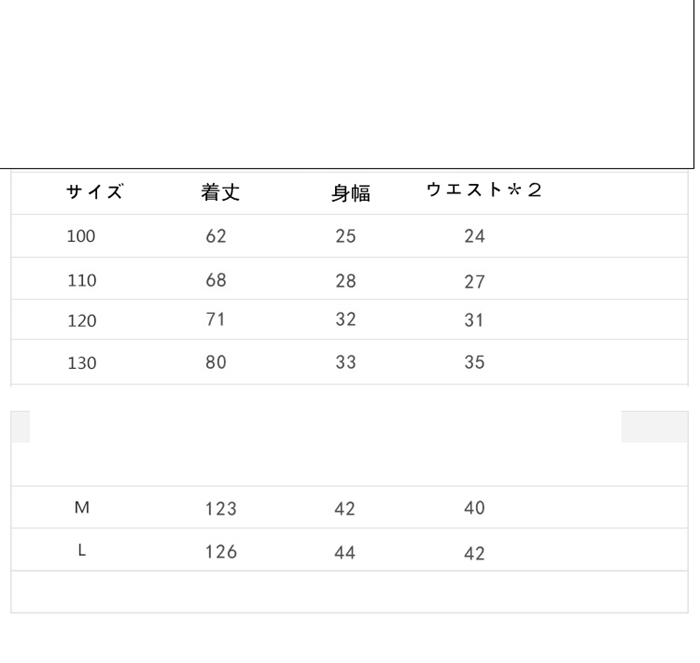
Task: Select the size 100 row label
Action: click(x=81, y=237)
